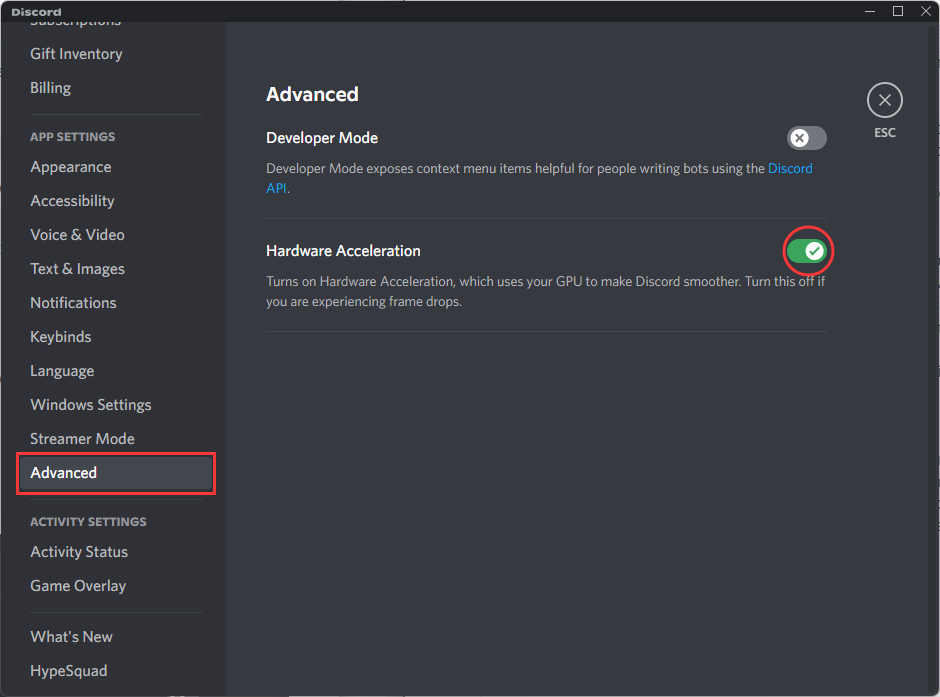The width and height of the screenshot is (940, 697).
Task: Select the Advanced settings tab
Action: pyautogui.click(x=63, y=473)
